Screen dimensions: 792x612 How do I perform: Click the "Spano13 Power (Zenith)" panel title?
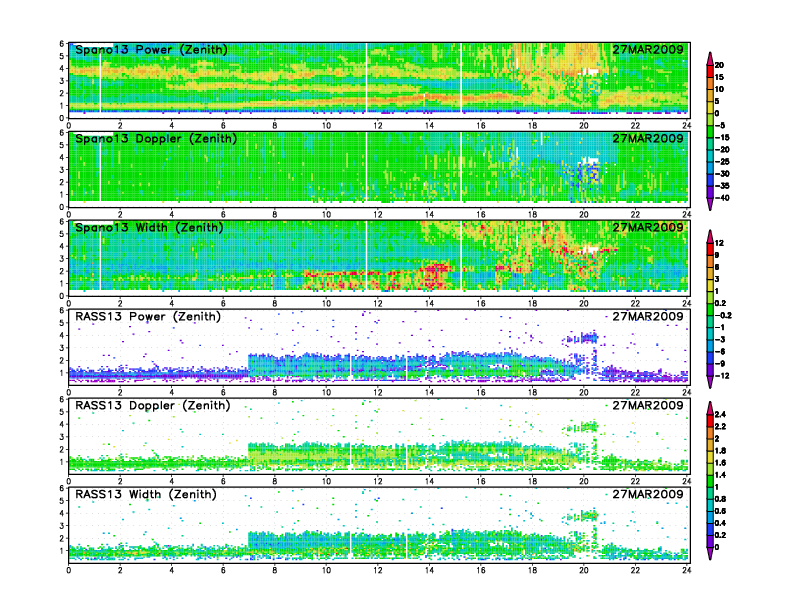click(151, 49)
